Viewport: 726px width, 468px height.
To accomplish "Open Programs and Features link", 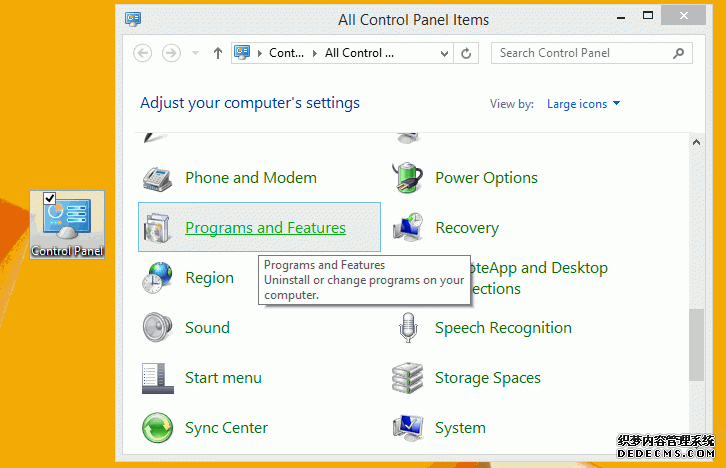I will [265, 228].
